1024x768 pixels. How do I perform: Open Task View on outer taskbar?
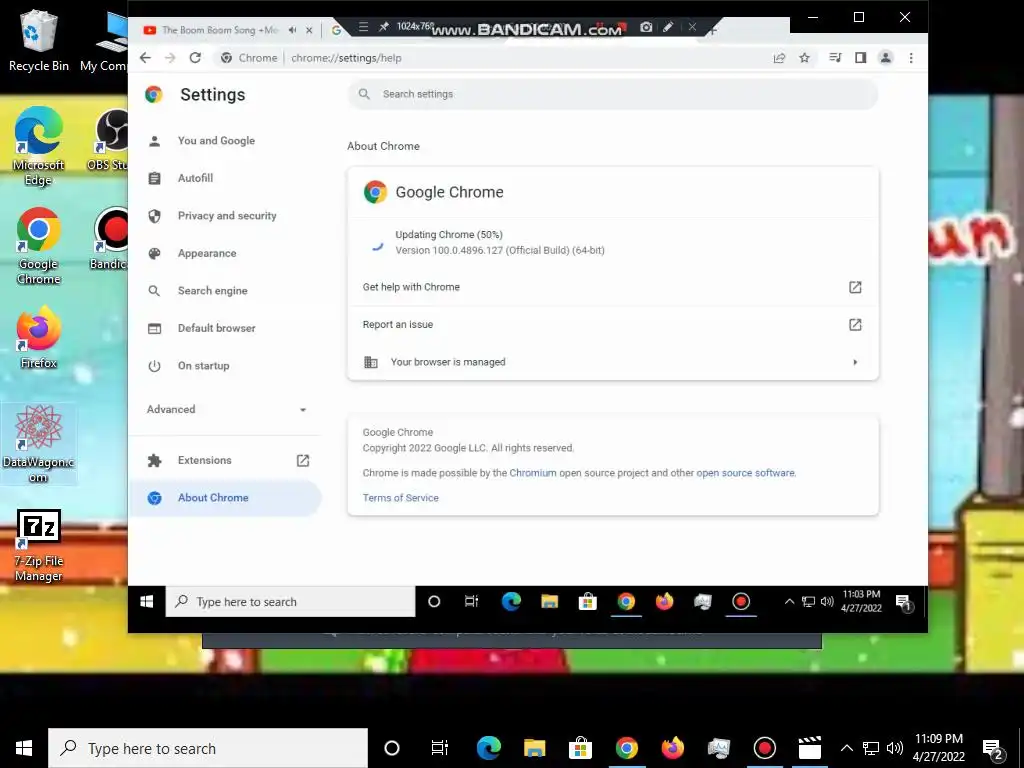click(440, 748)
